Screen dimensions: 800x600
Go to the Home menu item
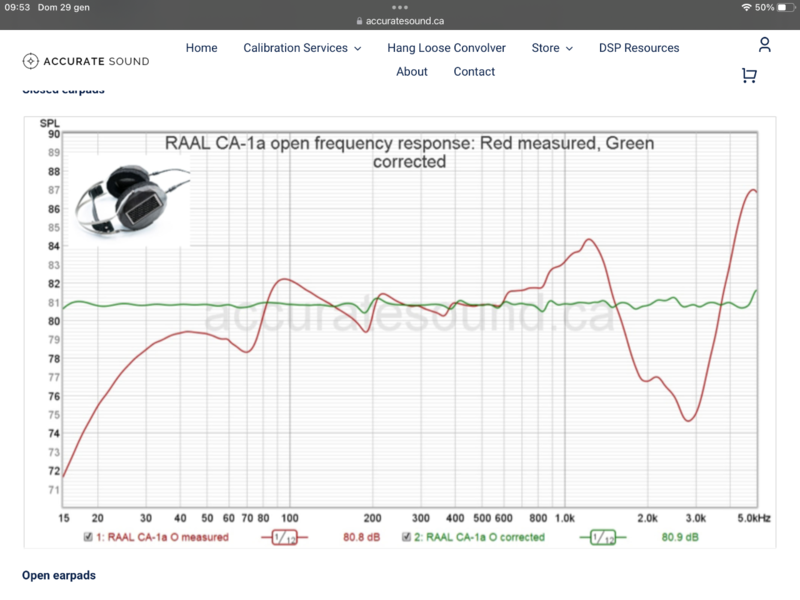click(x=201, y=48)
